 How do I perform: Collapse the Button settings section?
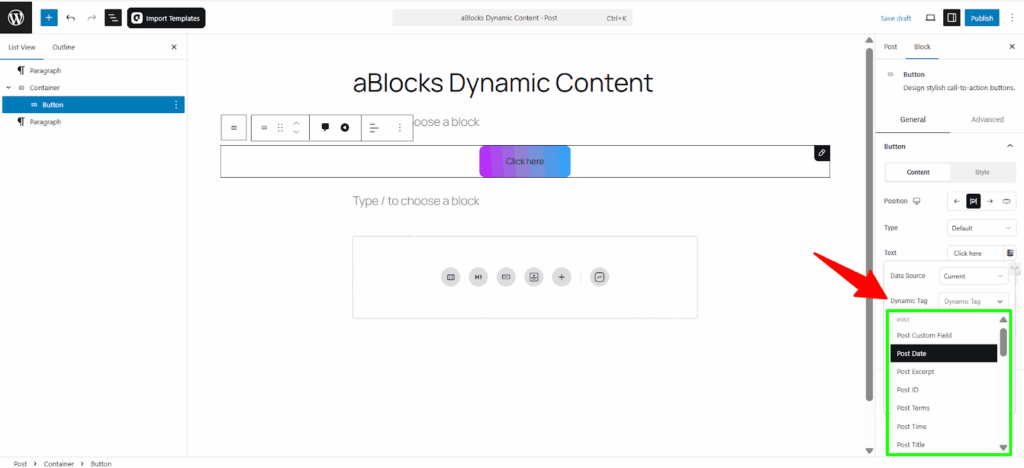click(x=1010, y=146)
